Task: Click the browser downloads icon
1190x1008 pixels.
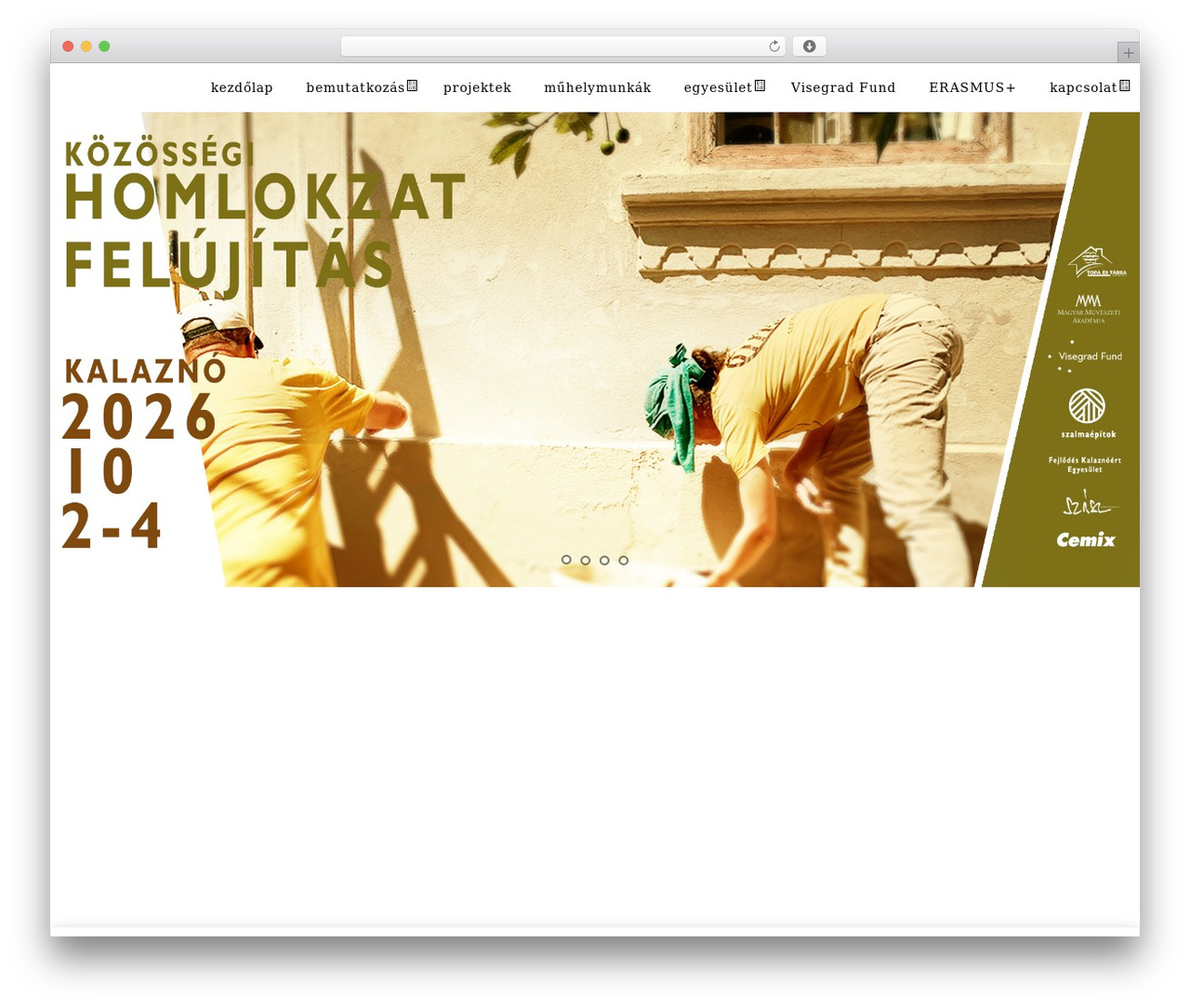Action: pyautogui.click(x=810, y=46)
